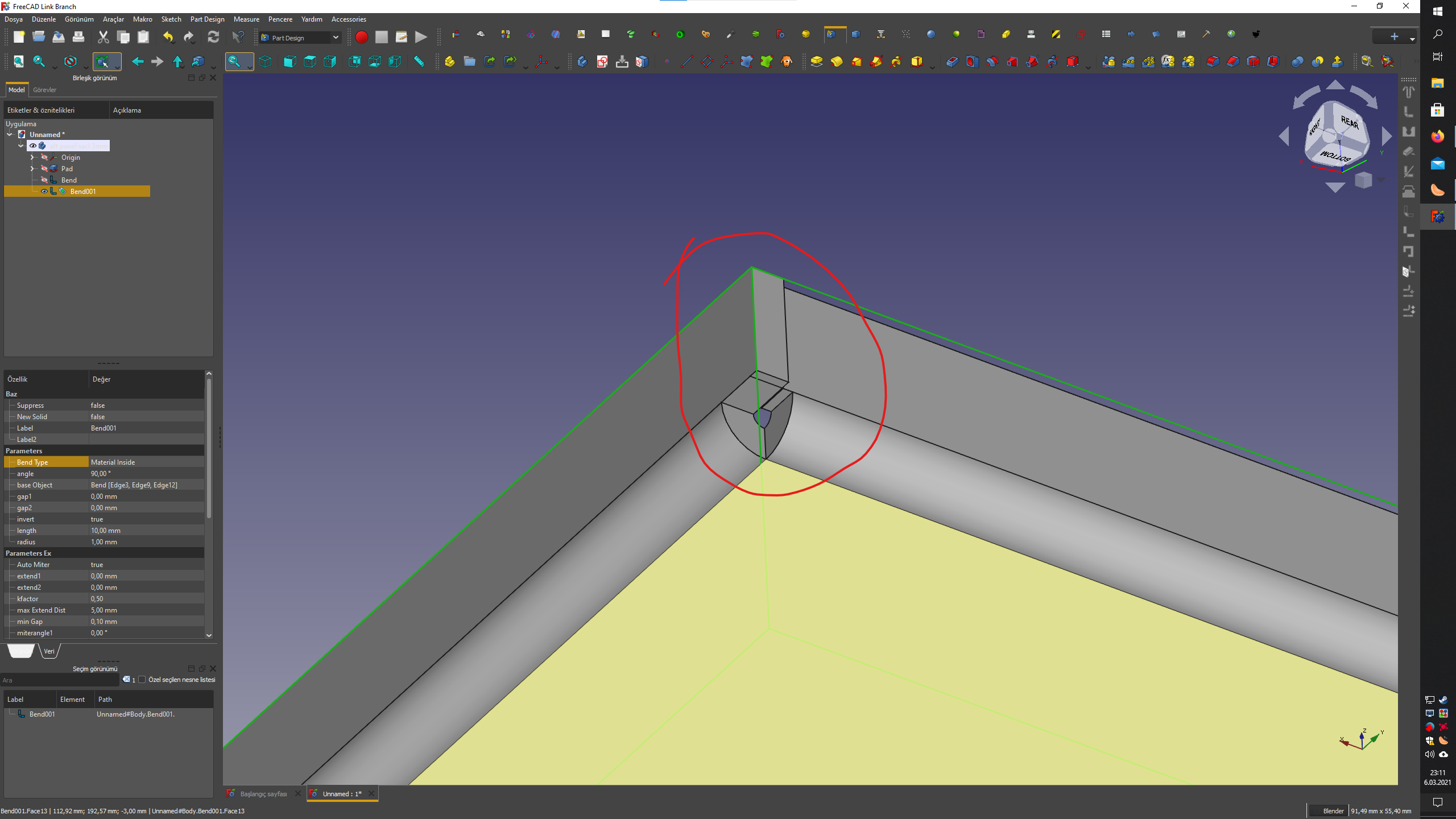Click the Create sketch icon
Image resolution: width=1456 pixels, height=819 pixels.
[602, 61]
